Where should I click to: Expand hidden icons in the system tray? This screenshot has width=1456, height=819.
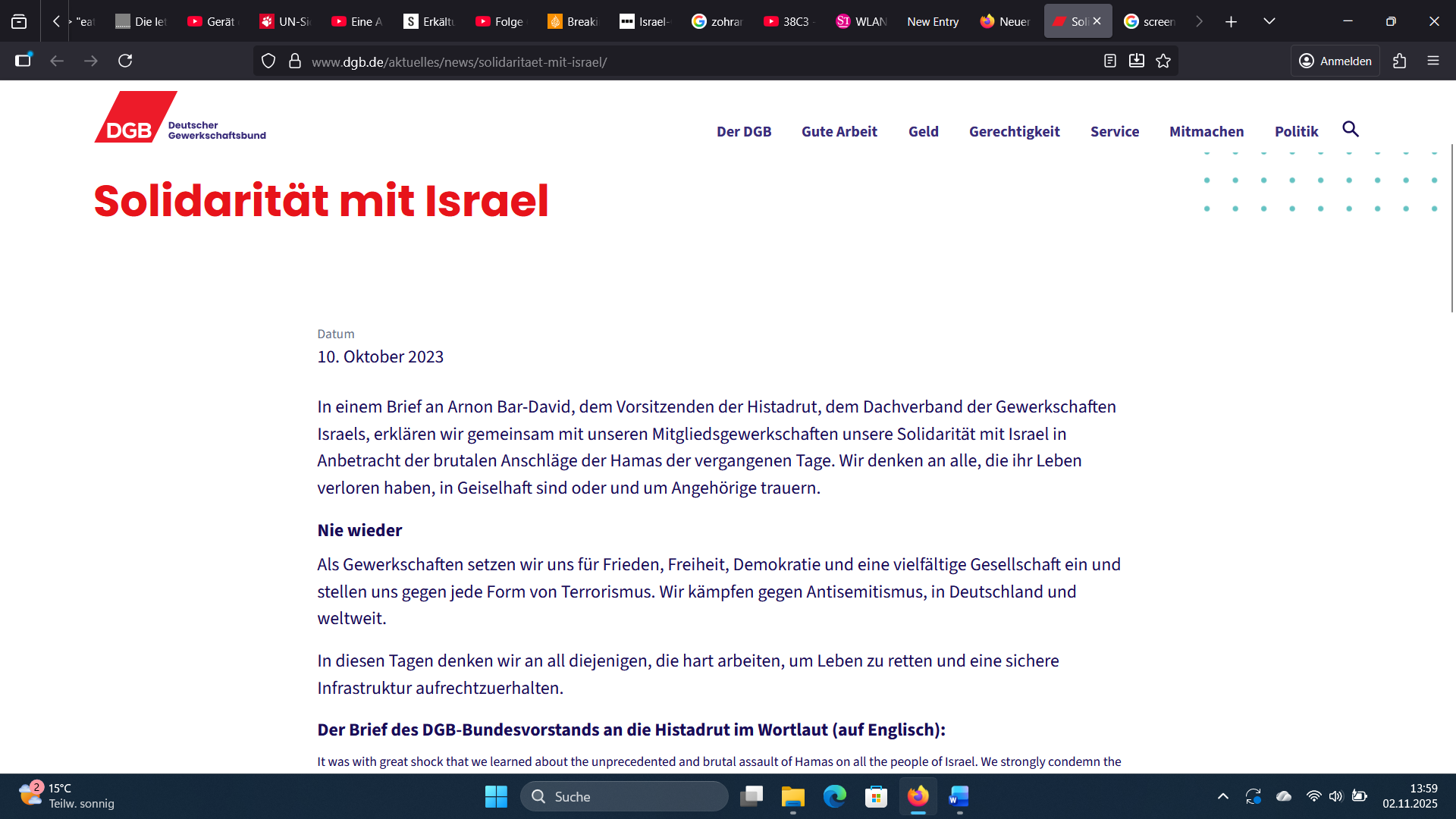(x=1222, y=796)
